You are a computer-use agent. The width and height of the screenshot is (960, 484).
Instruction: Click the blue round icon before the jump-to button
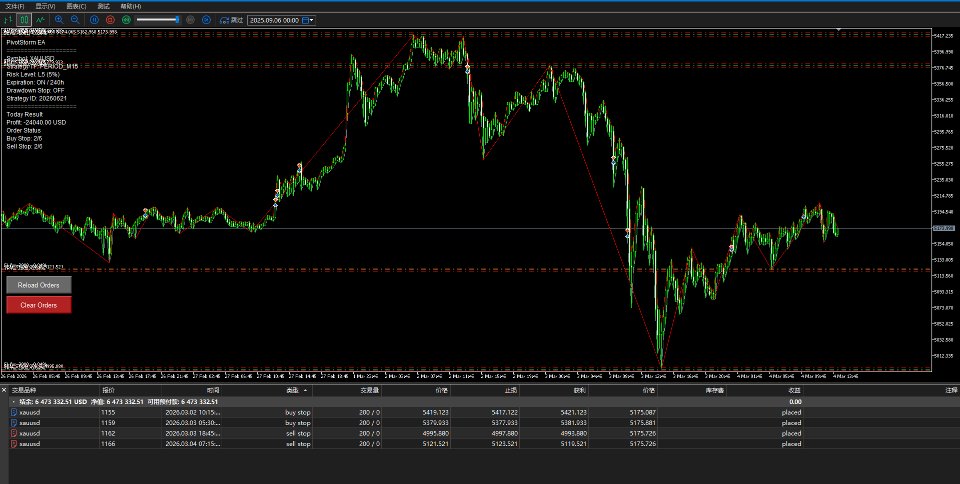coord(206,20)
